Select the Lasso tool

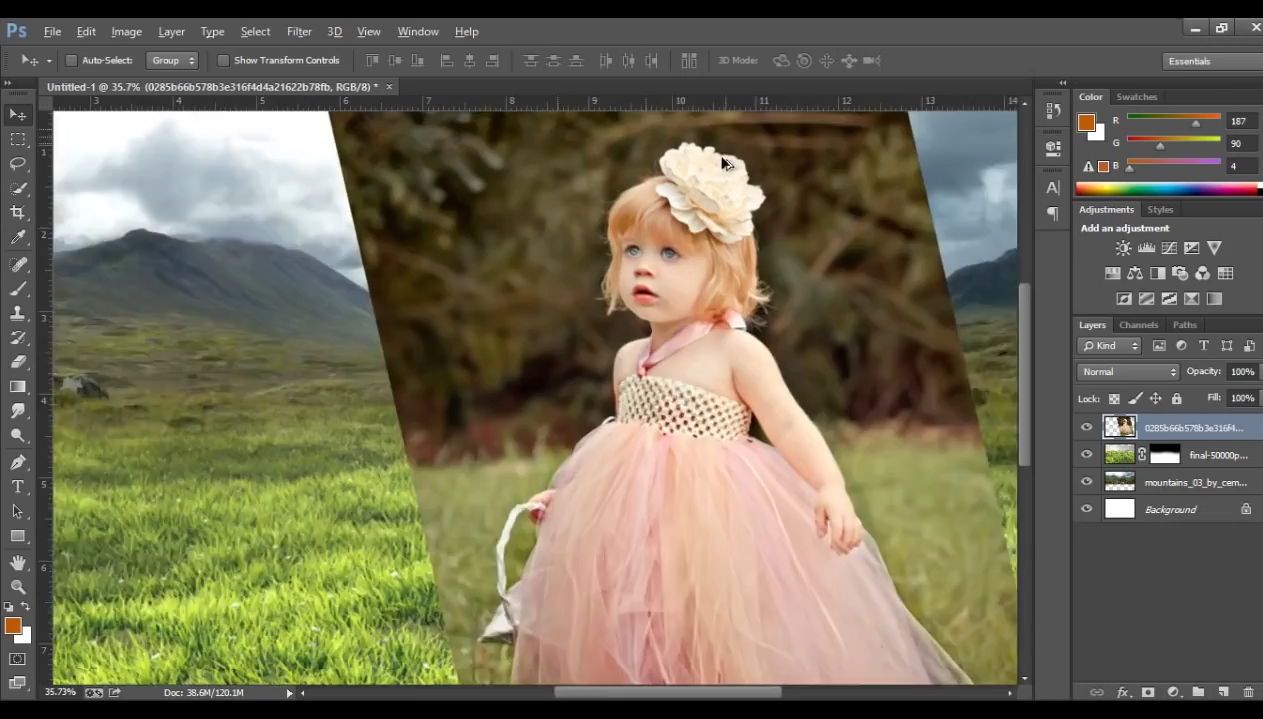18,163
